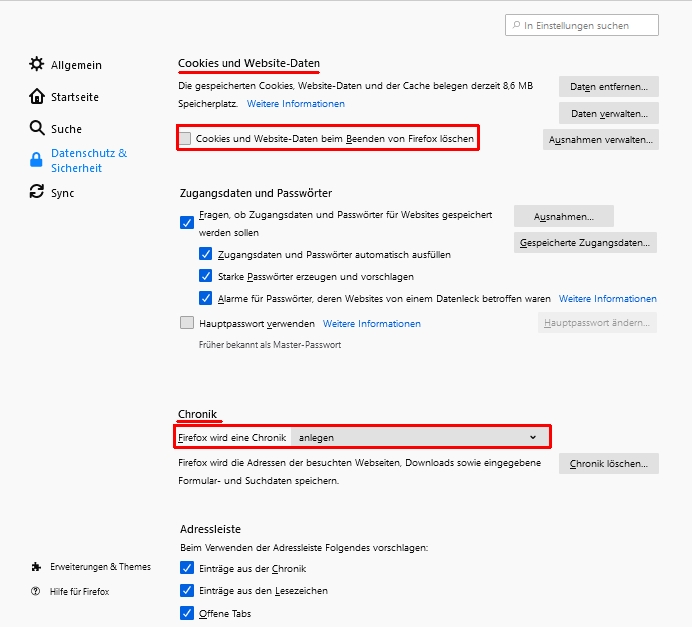Click the Erweiterungen puzzle piece icon
The height and width of the screenshot is (627, 692).
coord(37,567)
